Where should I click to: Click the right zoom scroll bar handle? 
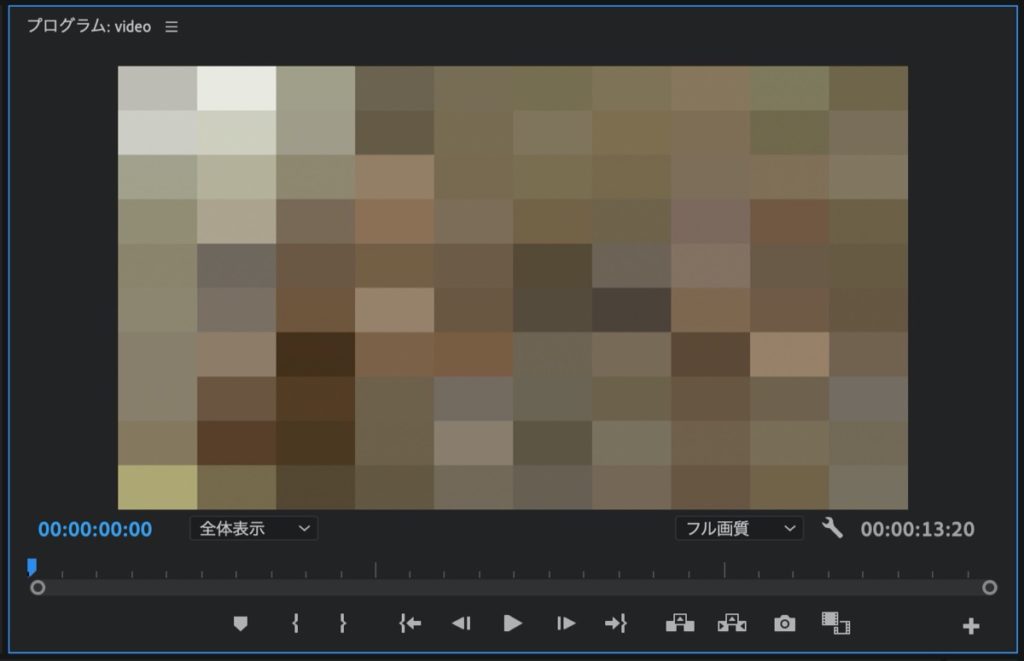pyautogui.click(x=989, y=588)
